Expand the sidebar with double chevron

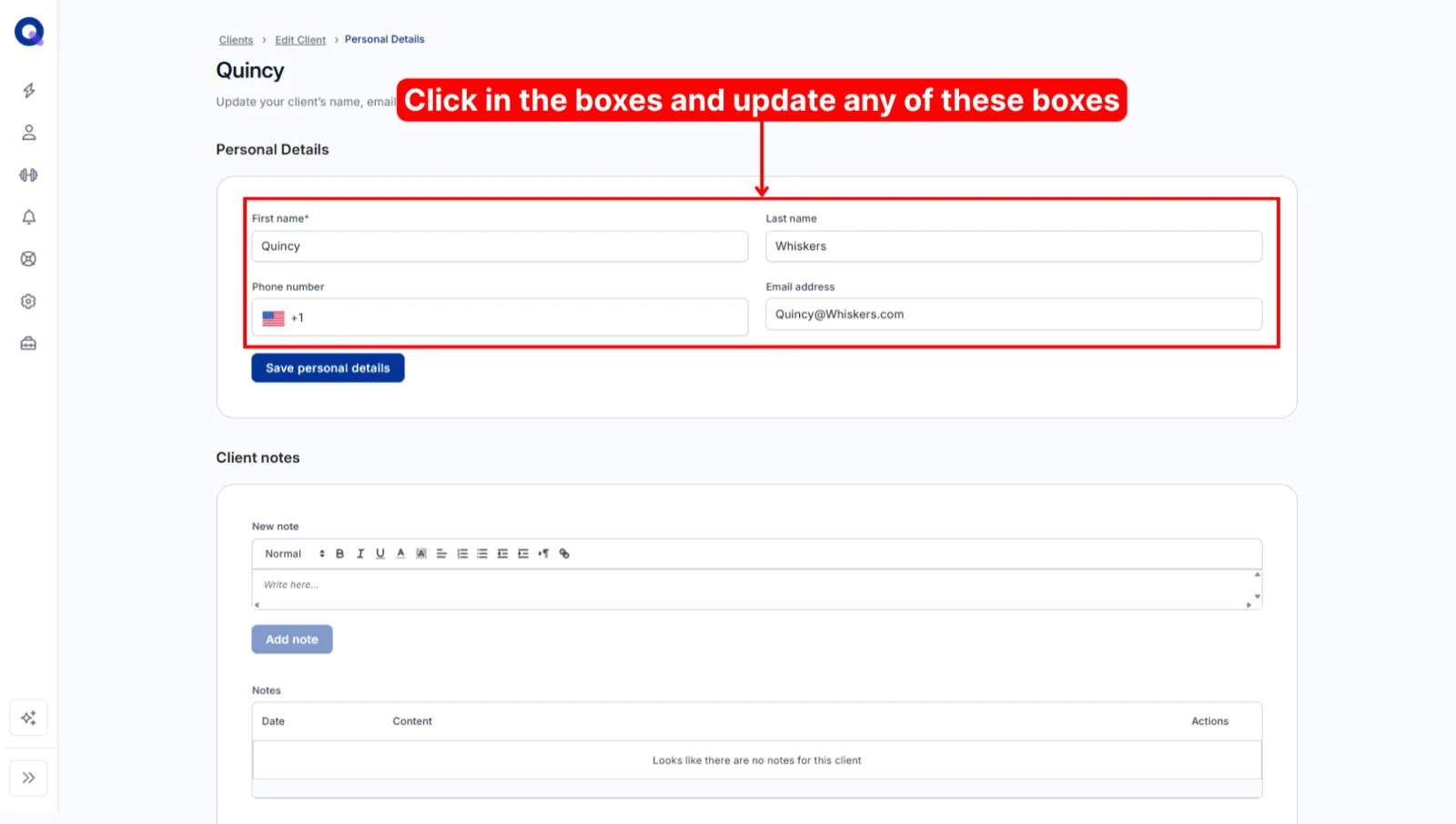pos(29,778)
